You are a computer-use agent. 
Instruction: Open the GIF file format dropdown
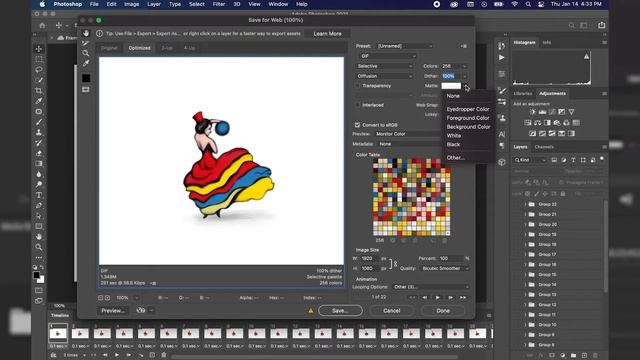point(387,56)
